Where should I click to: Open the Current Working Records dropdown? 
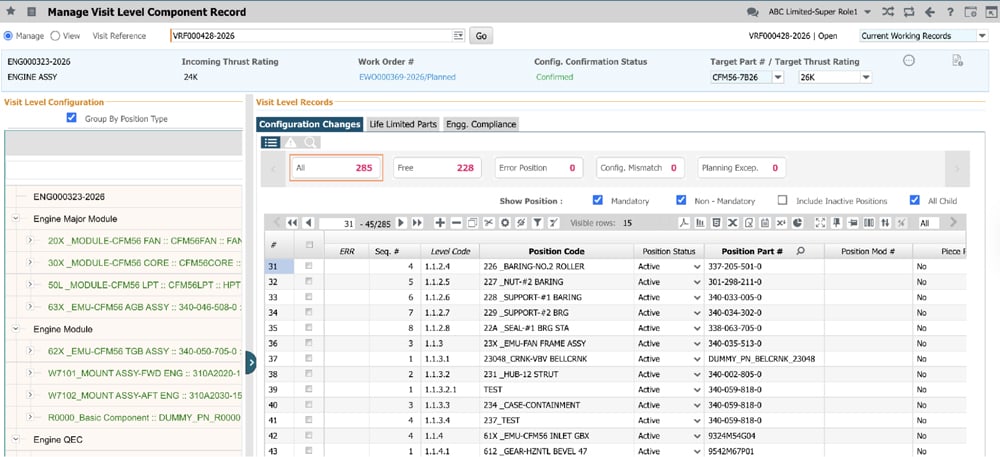point(982,36)
